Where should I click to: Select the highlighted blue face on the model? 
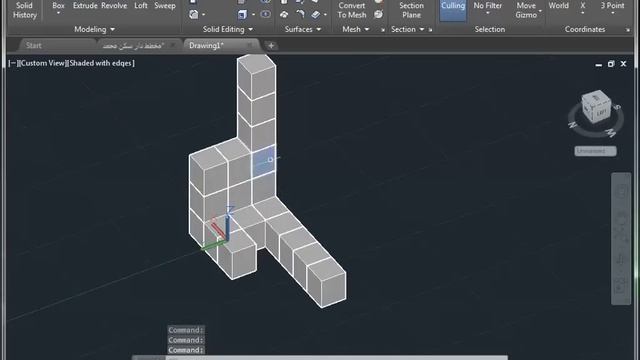pyautogui.click(x=263, y=161)
